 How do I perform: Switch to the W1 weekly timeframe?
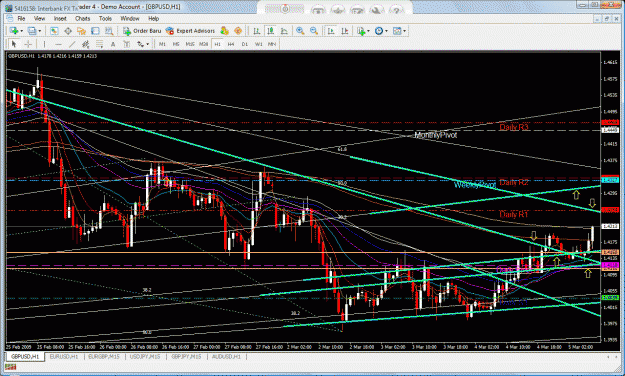pos(258,44)
